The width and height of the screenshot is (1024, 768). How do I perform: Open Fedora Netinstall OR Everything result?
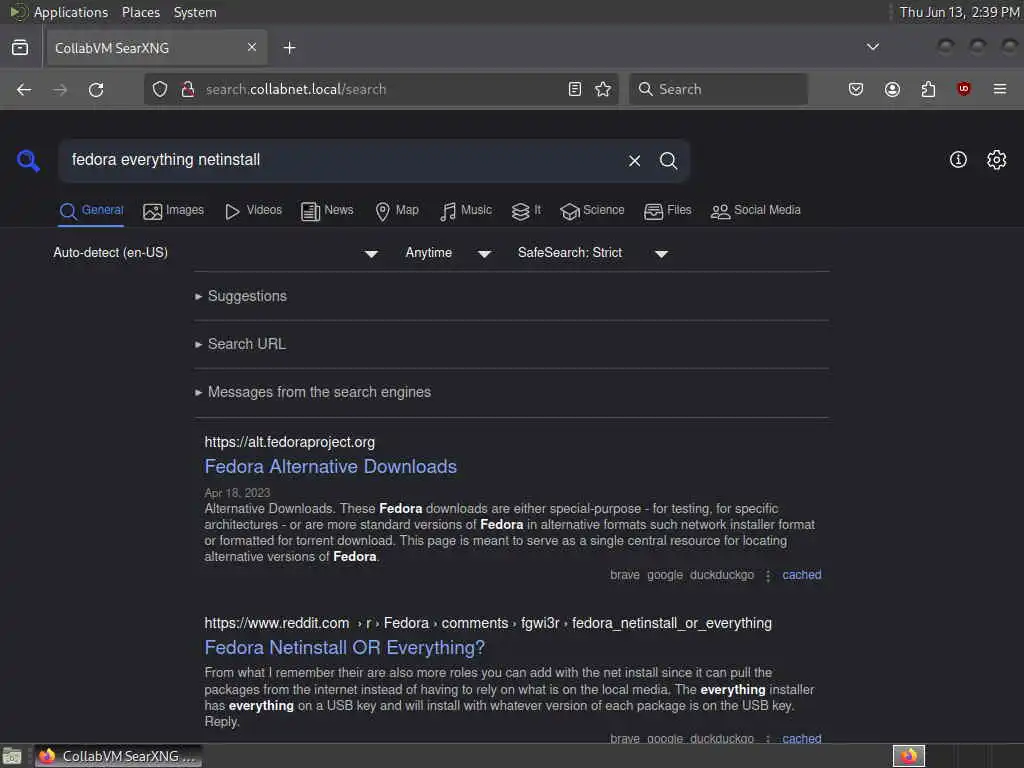tap(344, 647)
